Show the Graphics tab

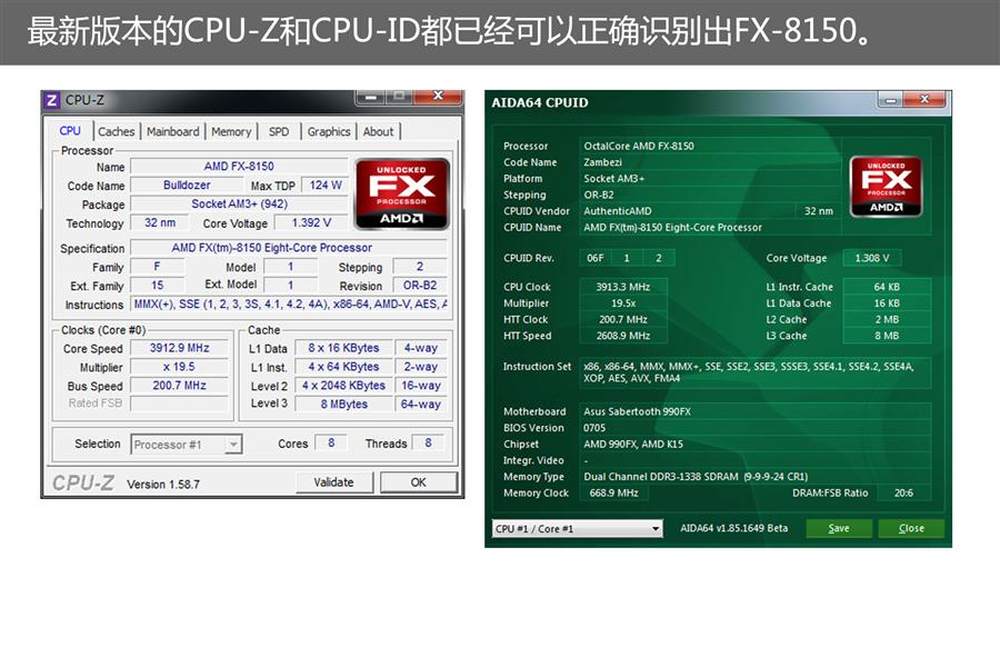click(329, 132)
